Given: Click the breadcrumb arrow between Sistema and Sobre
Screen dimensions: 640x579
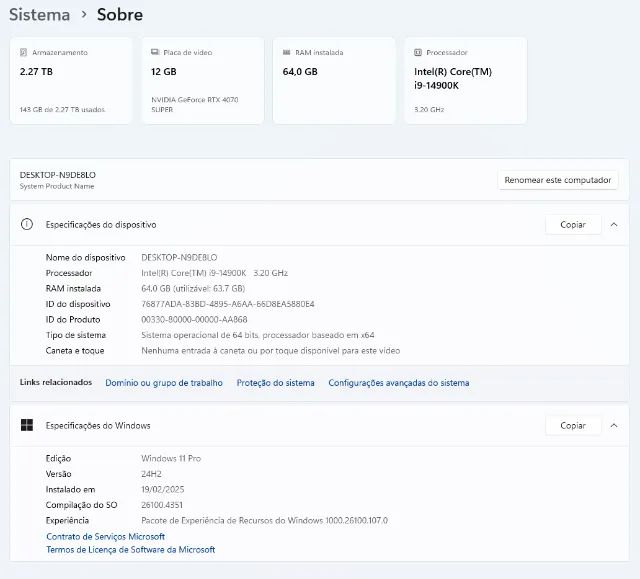Looking at the screenshot, I should pyautogui.click(x=84, y=15).
